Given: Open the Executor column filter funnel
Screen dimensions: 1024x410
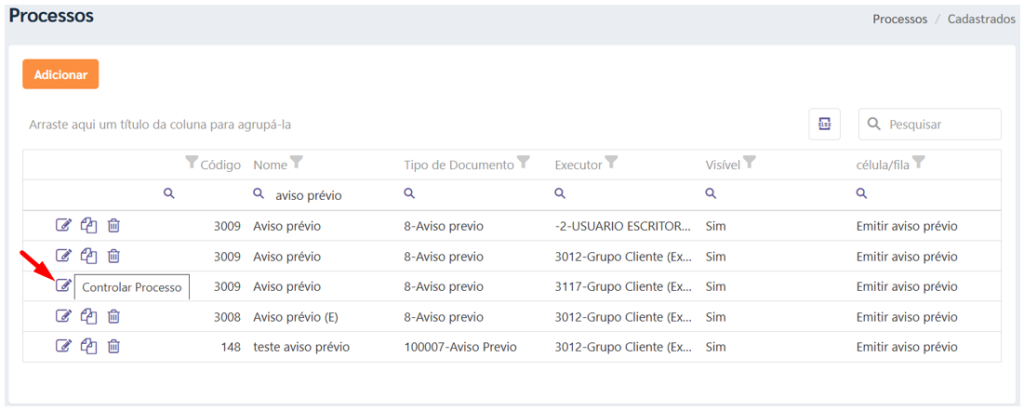Looking at the screenshot, I should point(611,161).
